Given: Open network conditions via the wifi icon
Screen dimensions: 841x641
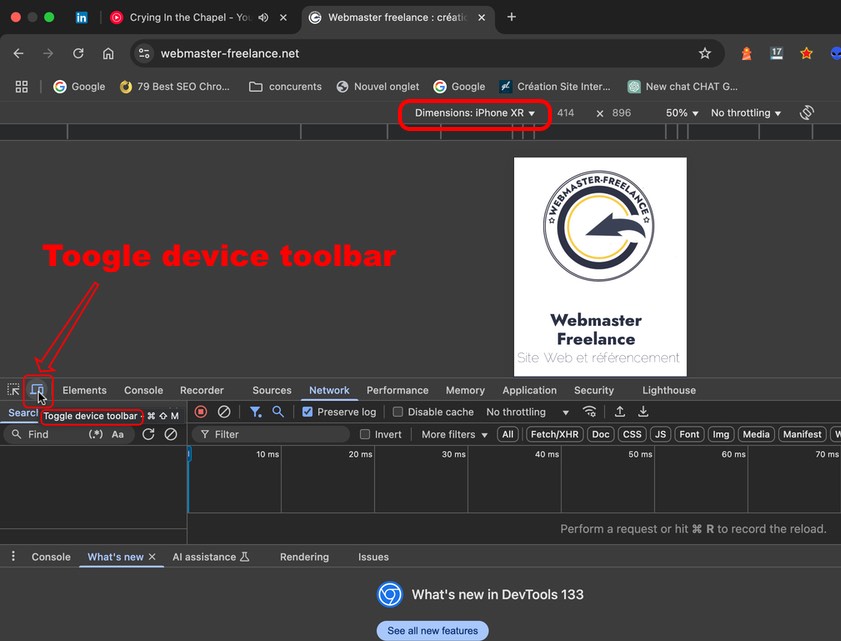Looking at the screenshot, I should coord(589,411).
